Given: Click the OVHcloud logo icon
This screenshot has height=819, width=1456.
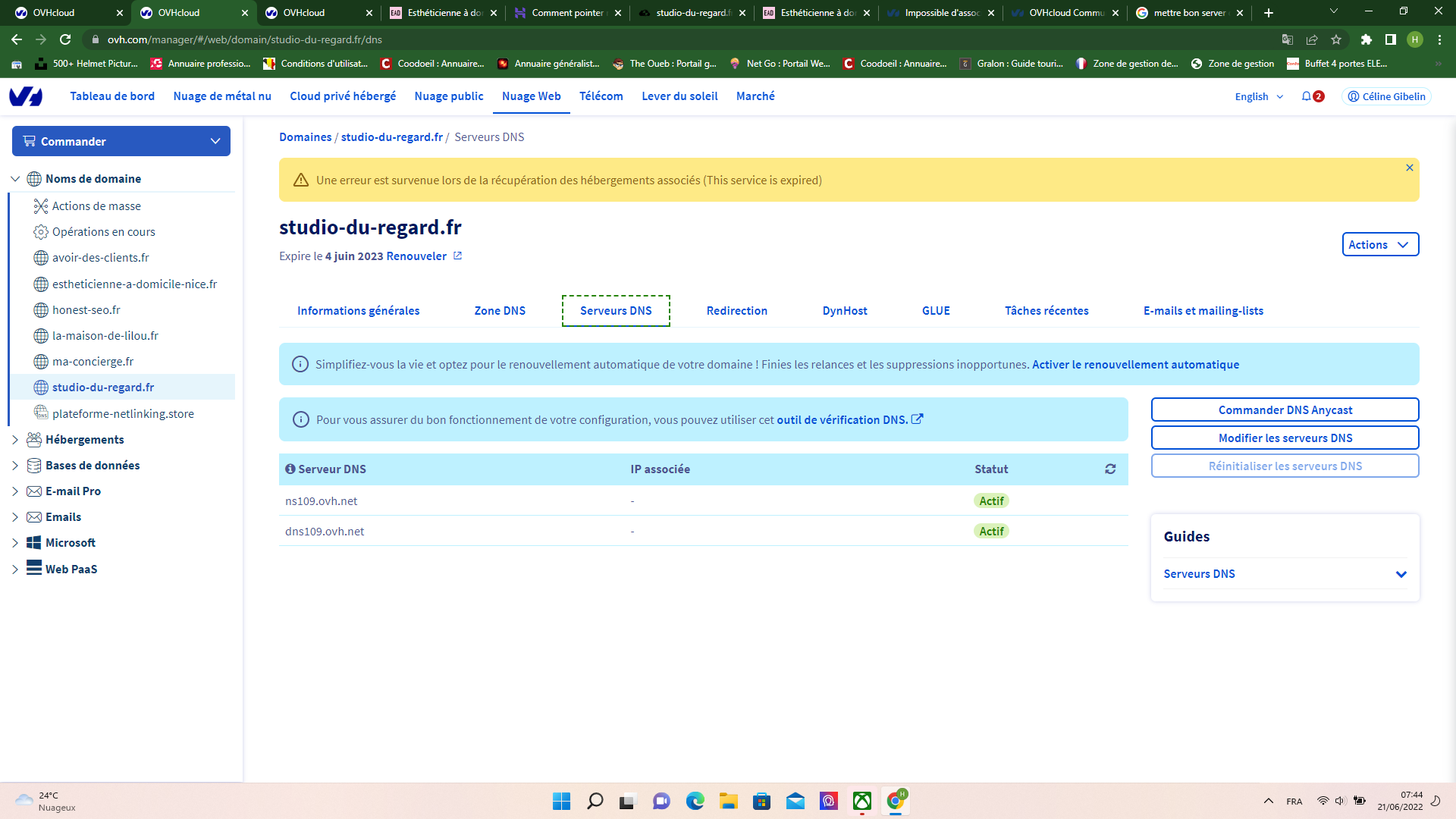Looking at the screenshot, I should click(x=26, y=96).
